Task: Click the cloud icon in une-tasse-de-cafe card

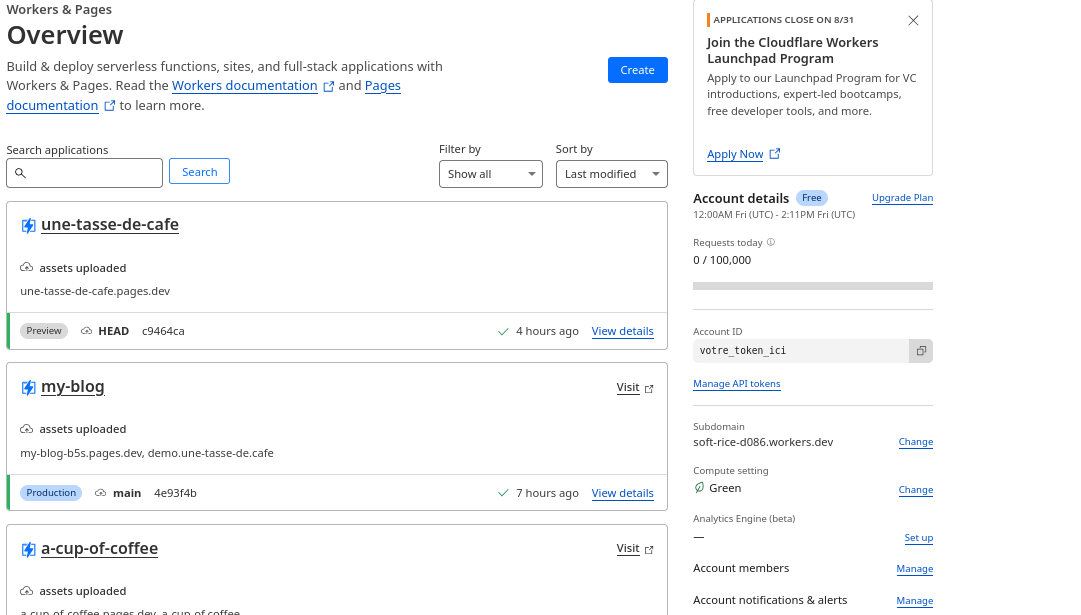Action: click(x=26, y=268)
